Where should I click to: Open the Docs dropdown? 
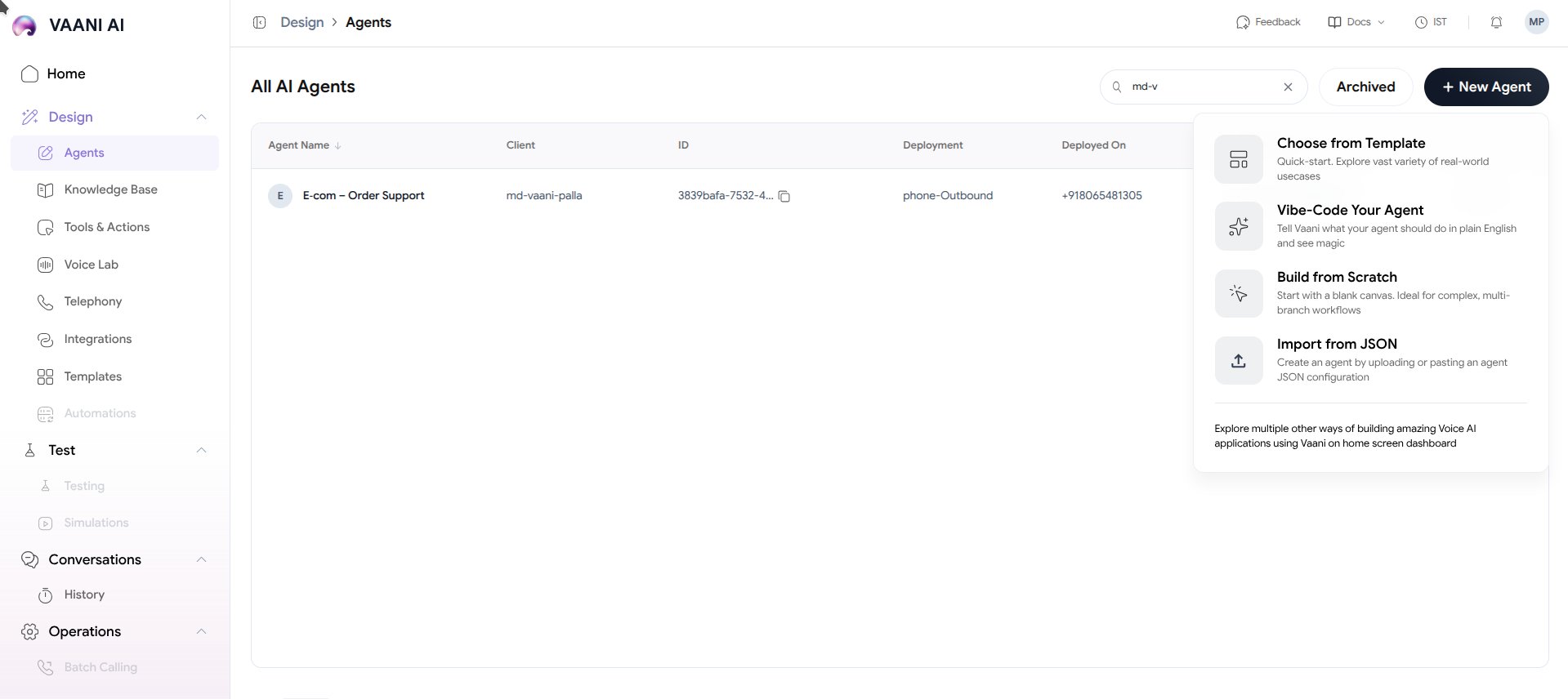1356,22
